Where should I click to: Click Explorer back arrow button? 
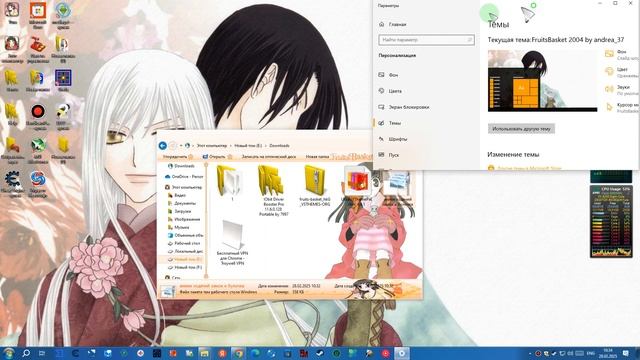(162, 145)
